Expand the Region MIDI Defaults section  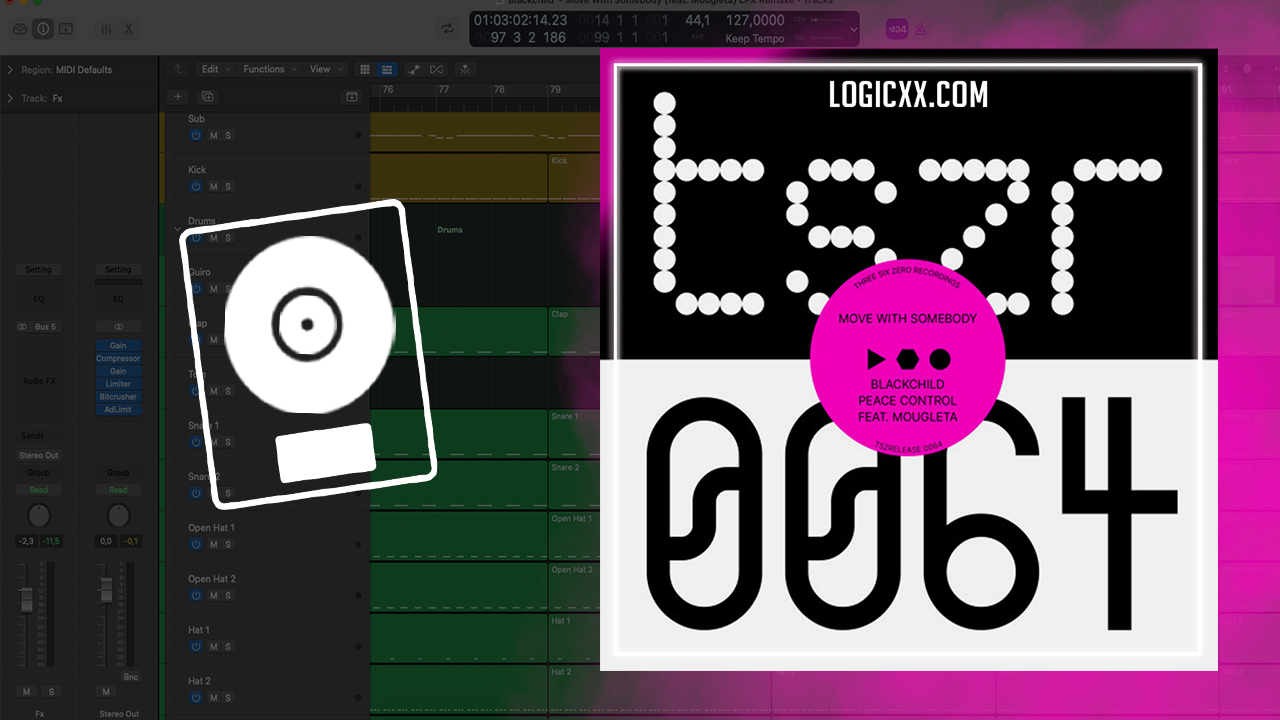[10, 70]
